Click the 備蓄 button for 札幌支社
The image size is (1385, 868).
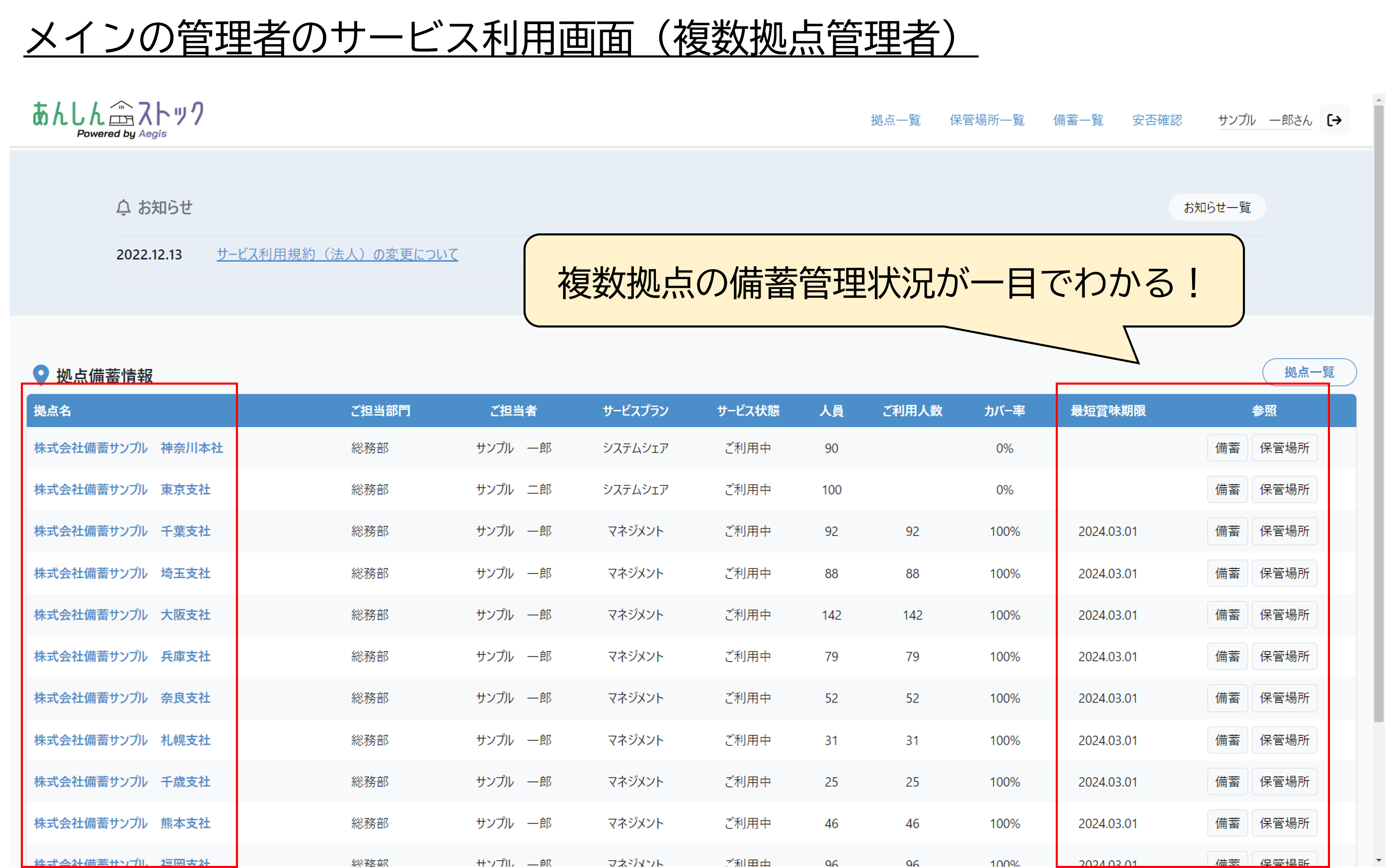(1227, 740)
